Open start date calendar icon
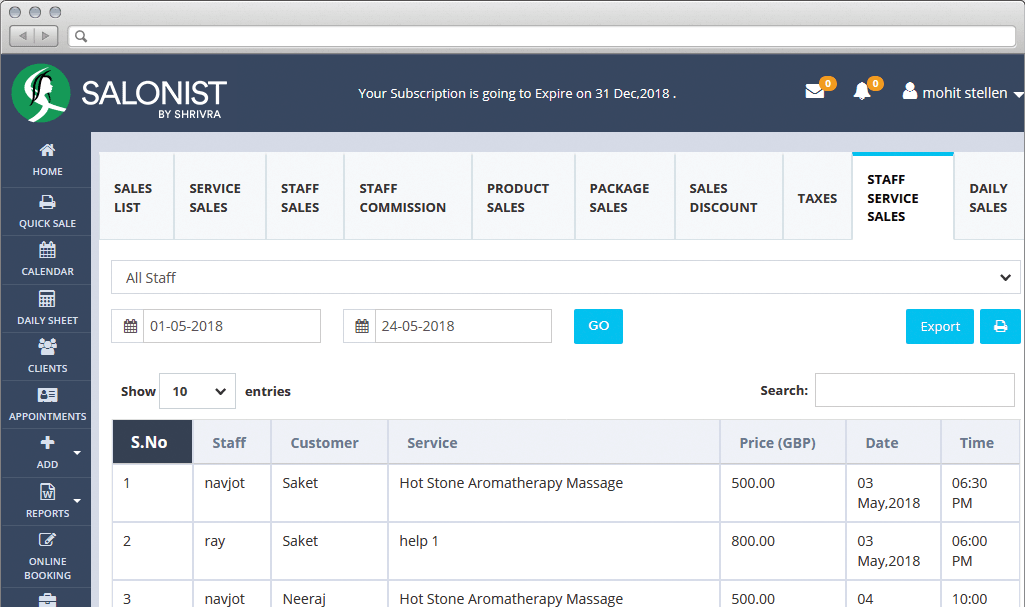Screen dimensions: 1025x607 pyautogui.click(x=130, y=326)
